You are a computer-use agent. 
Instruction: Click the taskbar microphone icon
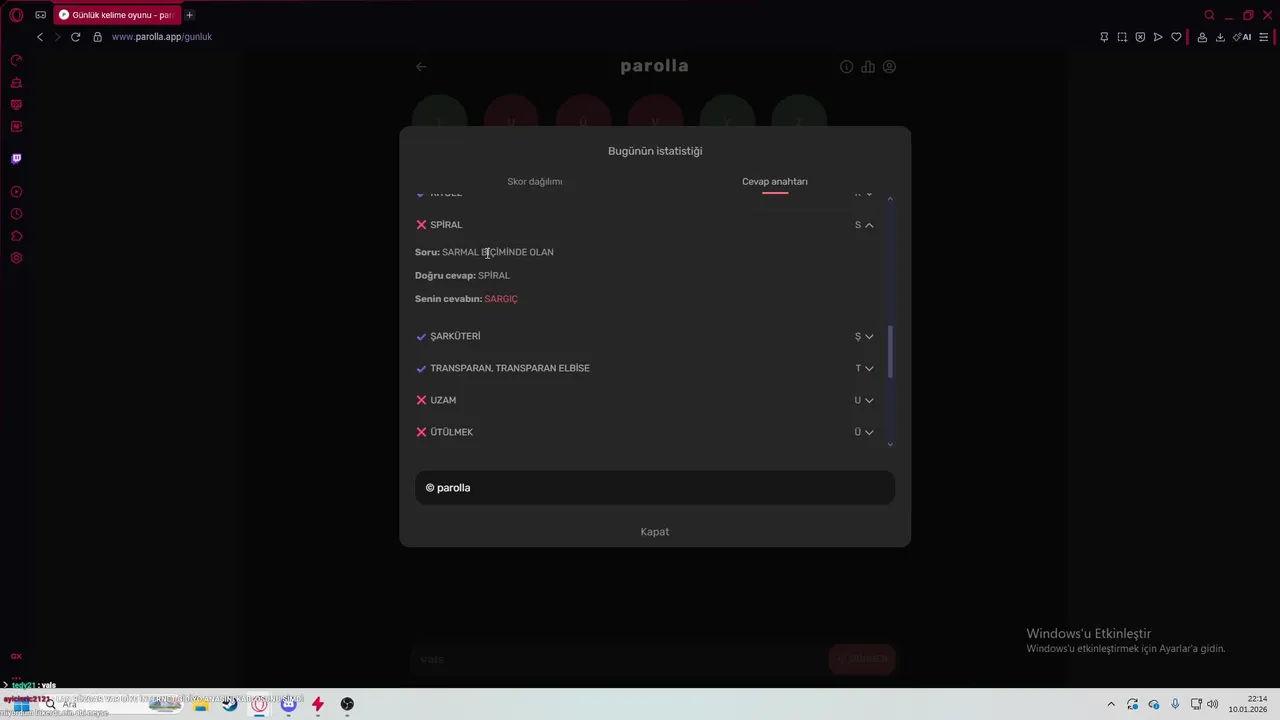1175,704
